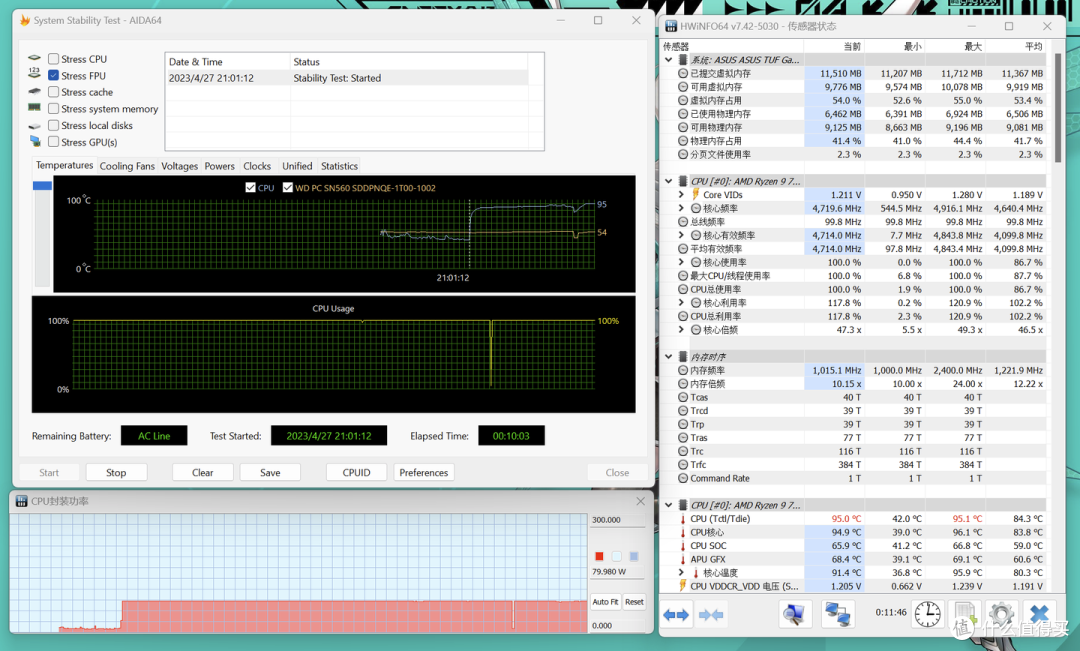Enable the Stress CPU checkbox
The height and width of the screenshot is (651, 1080).
(53, 59)
